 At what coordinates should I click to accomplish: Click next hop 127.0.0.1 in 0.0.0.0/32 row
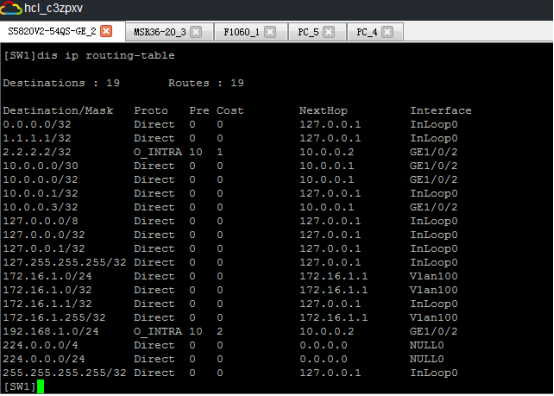330,124
